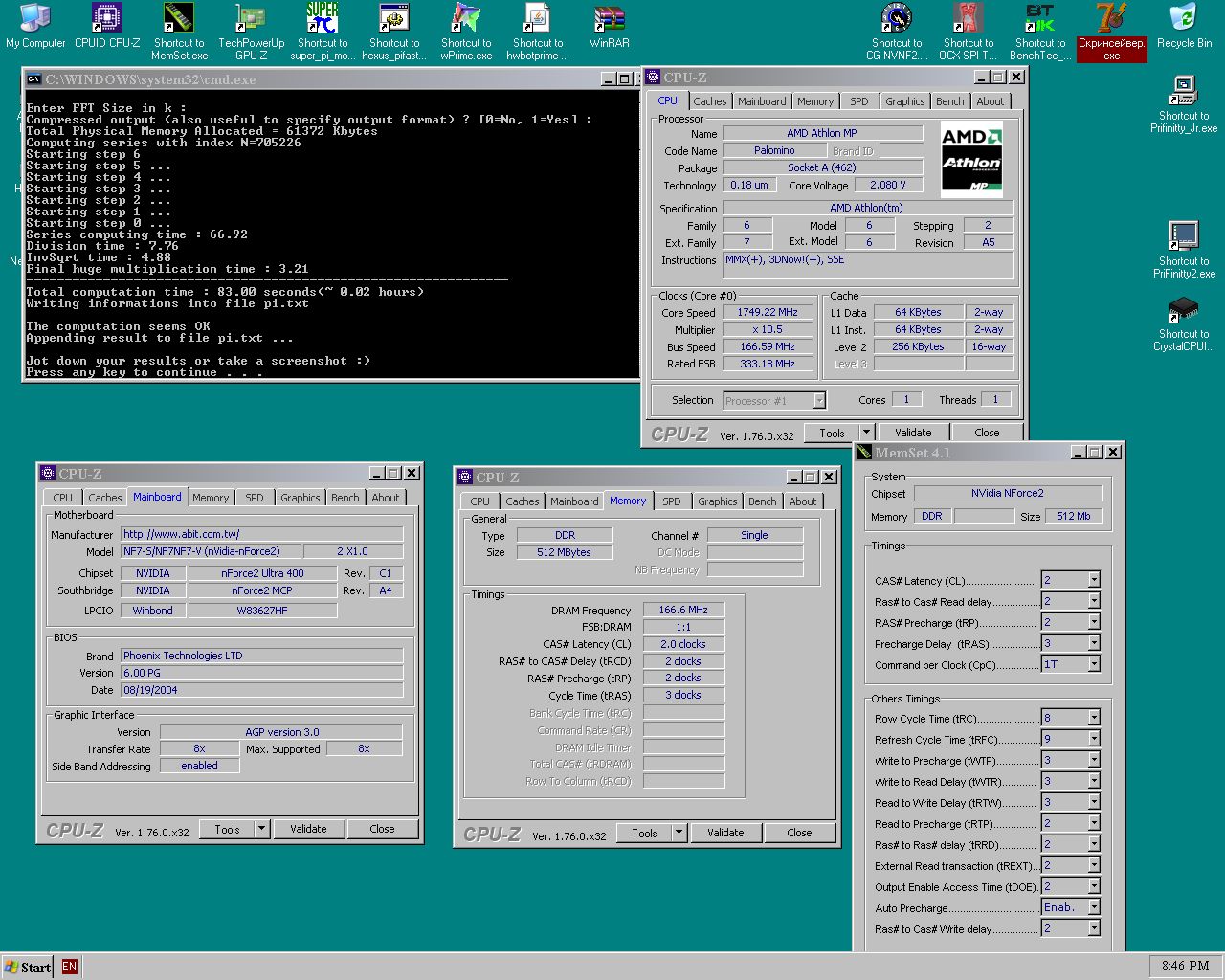The image size is (1225, 980).
Task: Click Close button in CPU-Z Mainboard window
Action: pyautogui.click(x=382, y=829)
